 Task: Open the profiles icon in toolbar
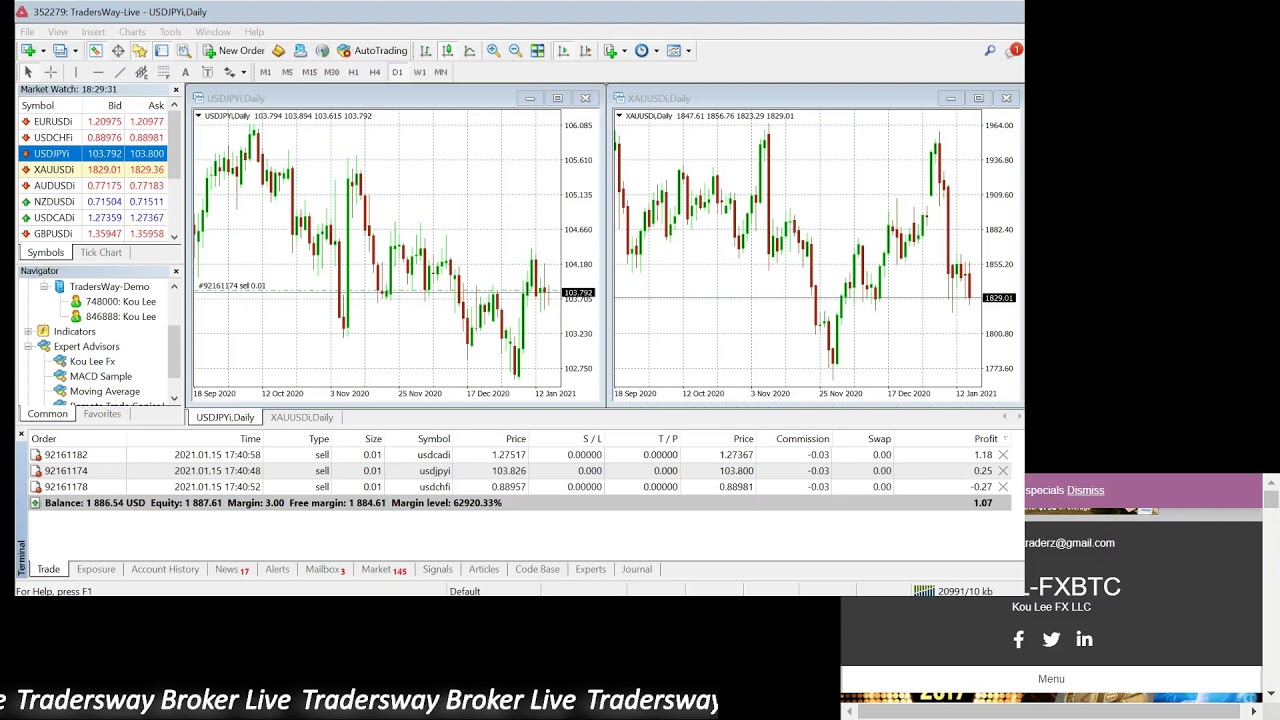click(x=60, y=50)
